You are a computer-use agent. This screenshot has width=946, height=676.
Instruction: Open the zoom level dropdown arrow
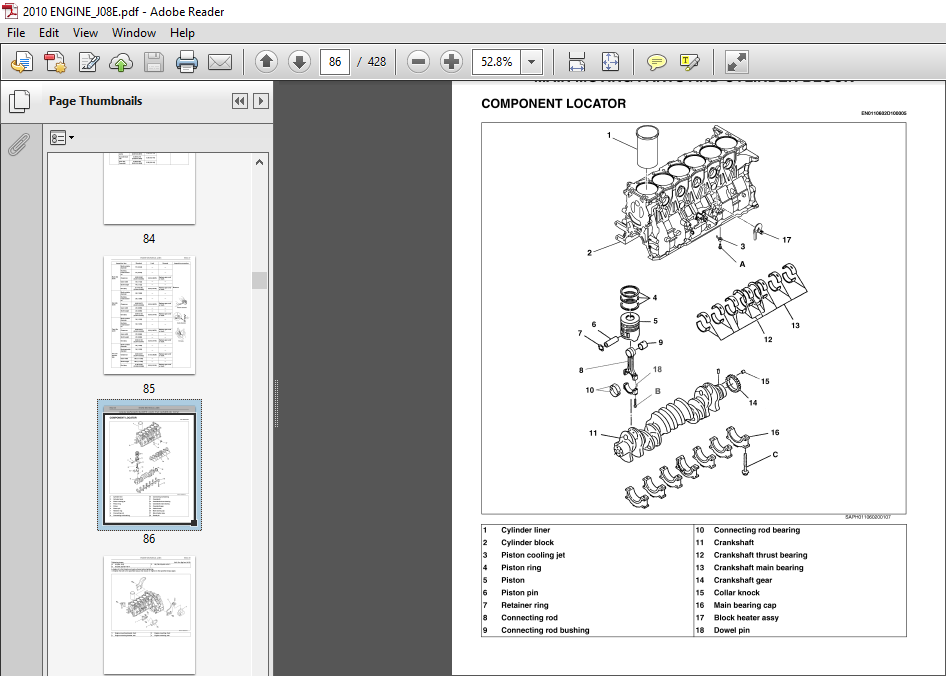click(532, 62)
